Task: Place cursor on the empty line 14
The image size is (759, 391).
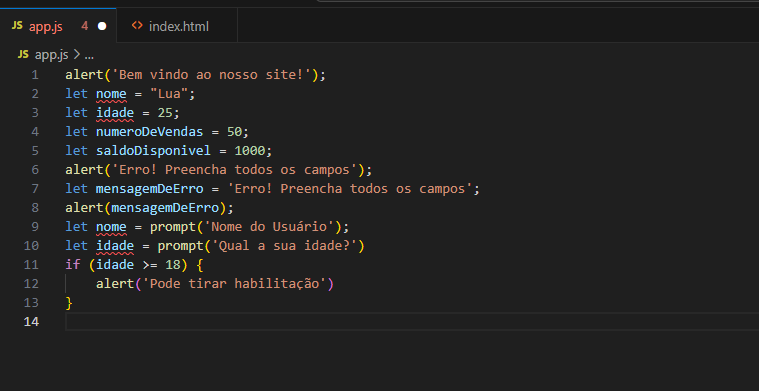Action: (x=412, y=321)
